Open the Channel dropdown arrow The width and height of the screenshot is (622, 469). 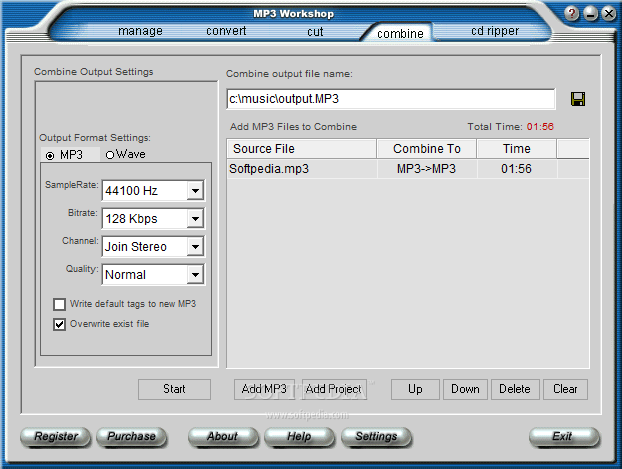coord(195,247)
